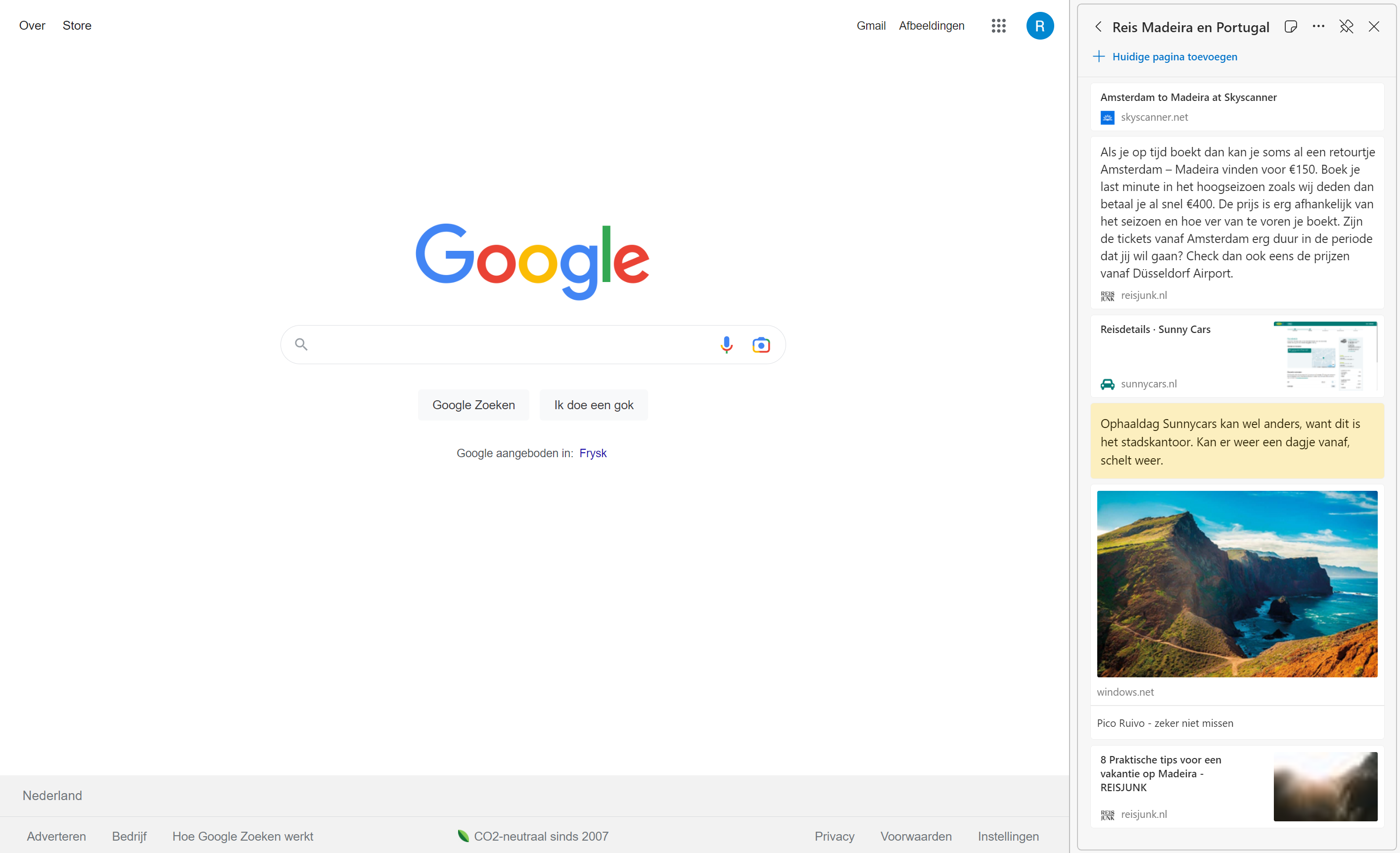Open Adverteren footer link
The width and height of the screenshot is (1400, 853).
(56, 836)
